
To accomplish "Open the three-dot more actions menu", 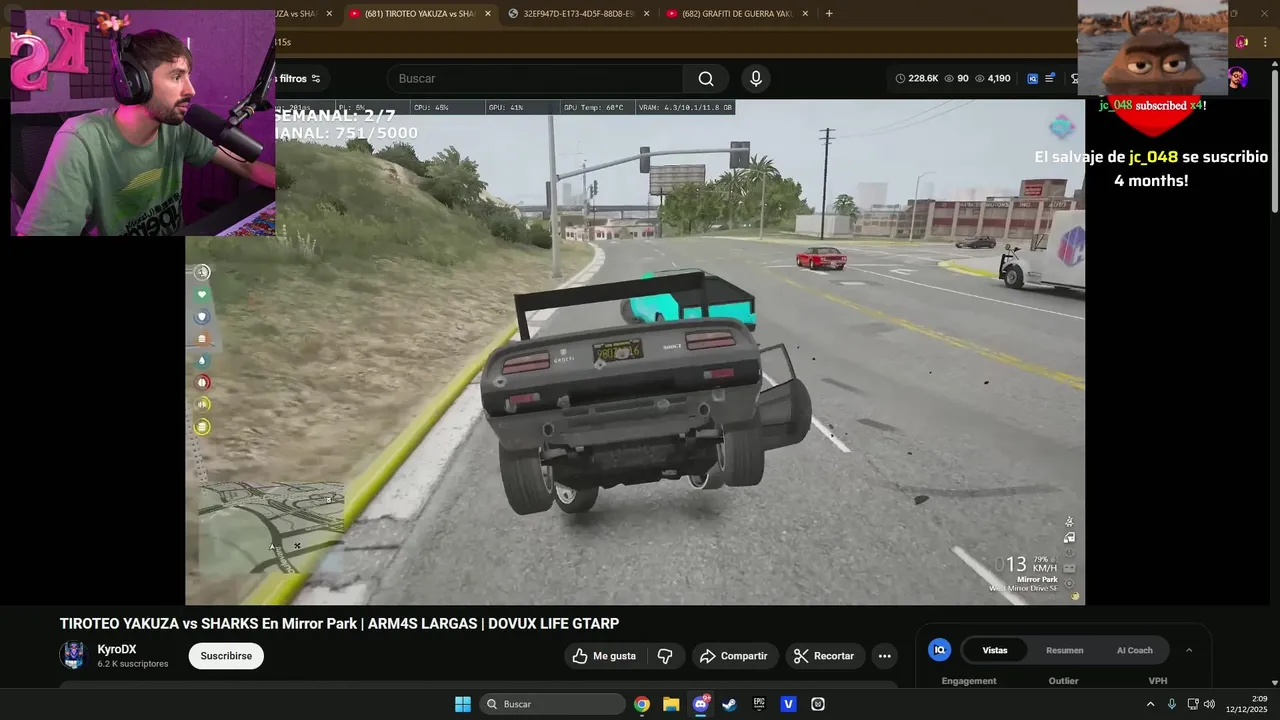I will tap(884, 656).
